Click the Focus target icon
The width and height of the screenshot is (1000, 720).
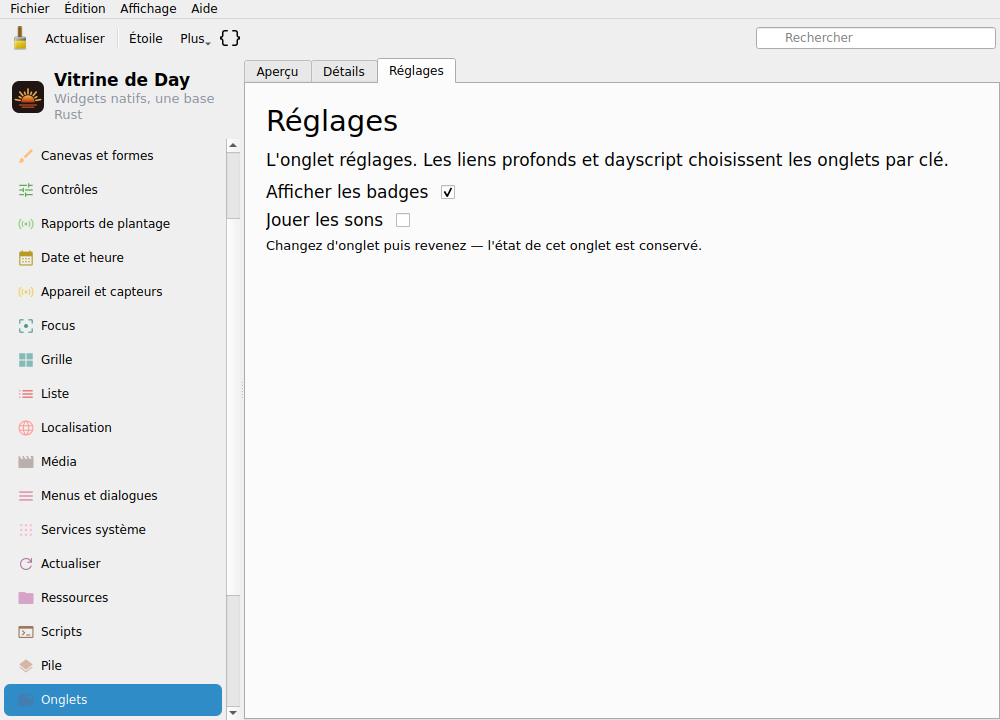(x=26, y=326)
